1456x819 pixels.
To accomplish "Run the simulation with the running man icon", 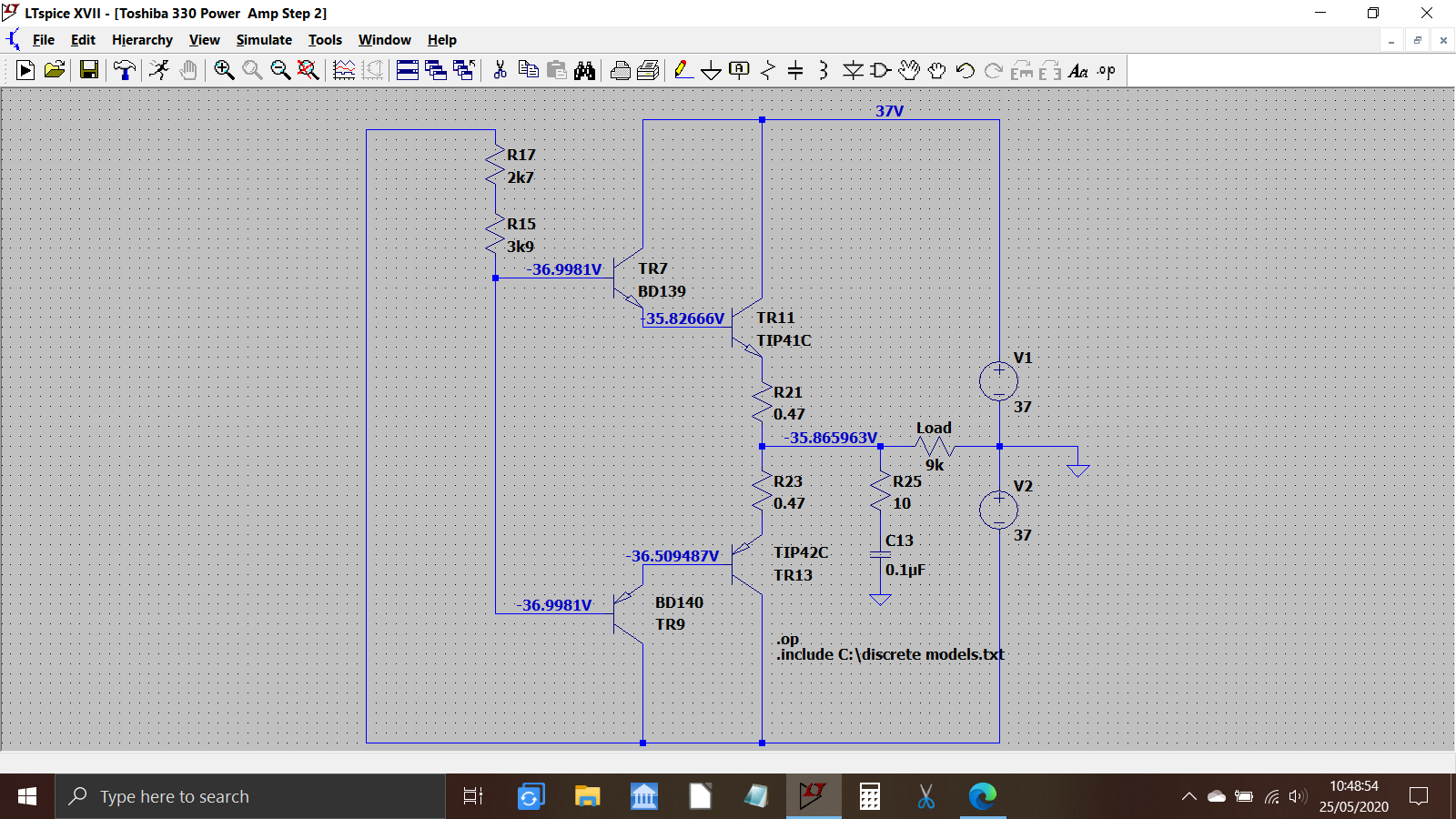I will tap(160, 70).
